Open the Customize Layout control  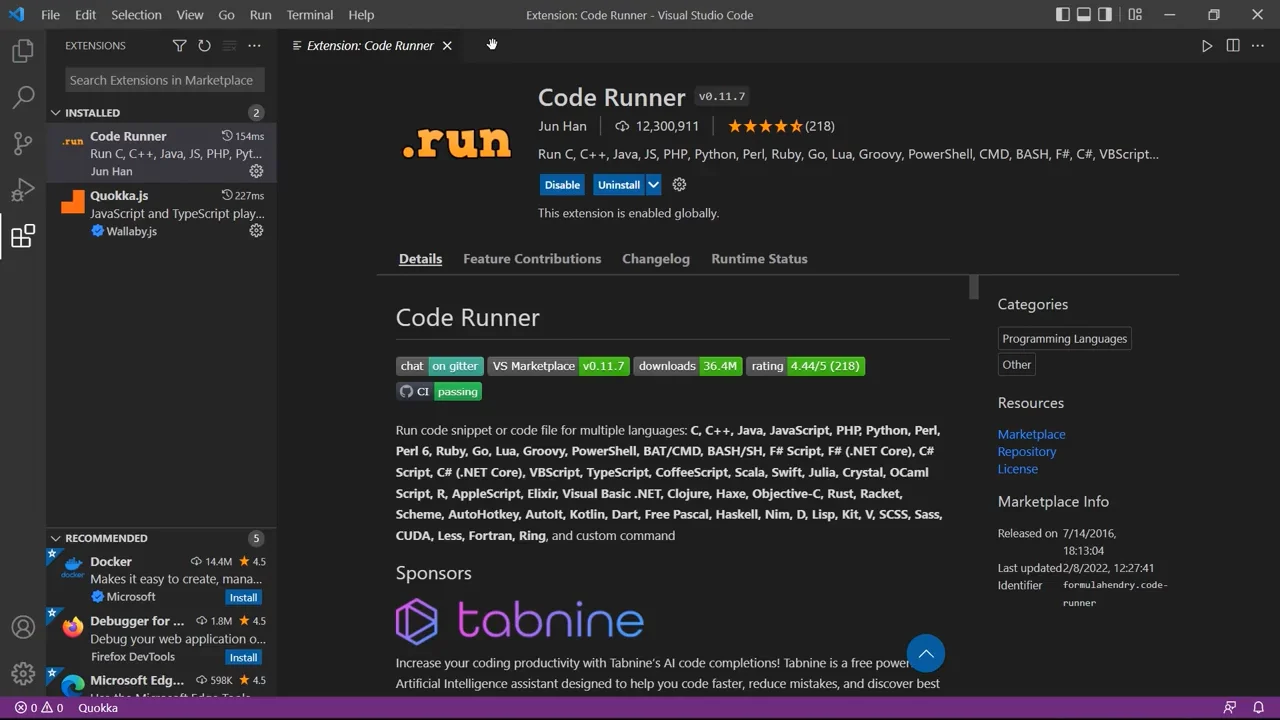(x=1135, y=15)
